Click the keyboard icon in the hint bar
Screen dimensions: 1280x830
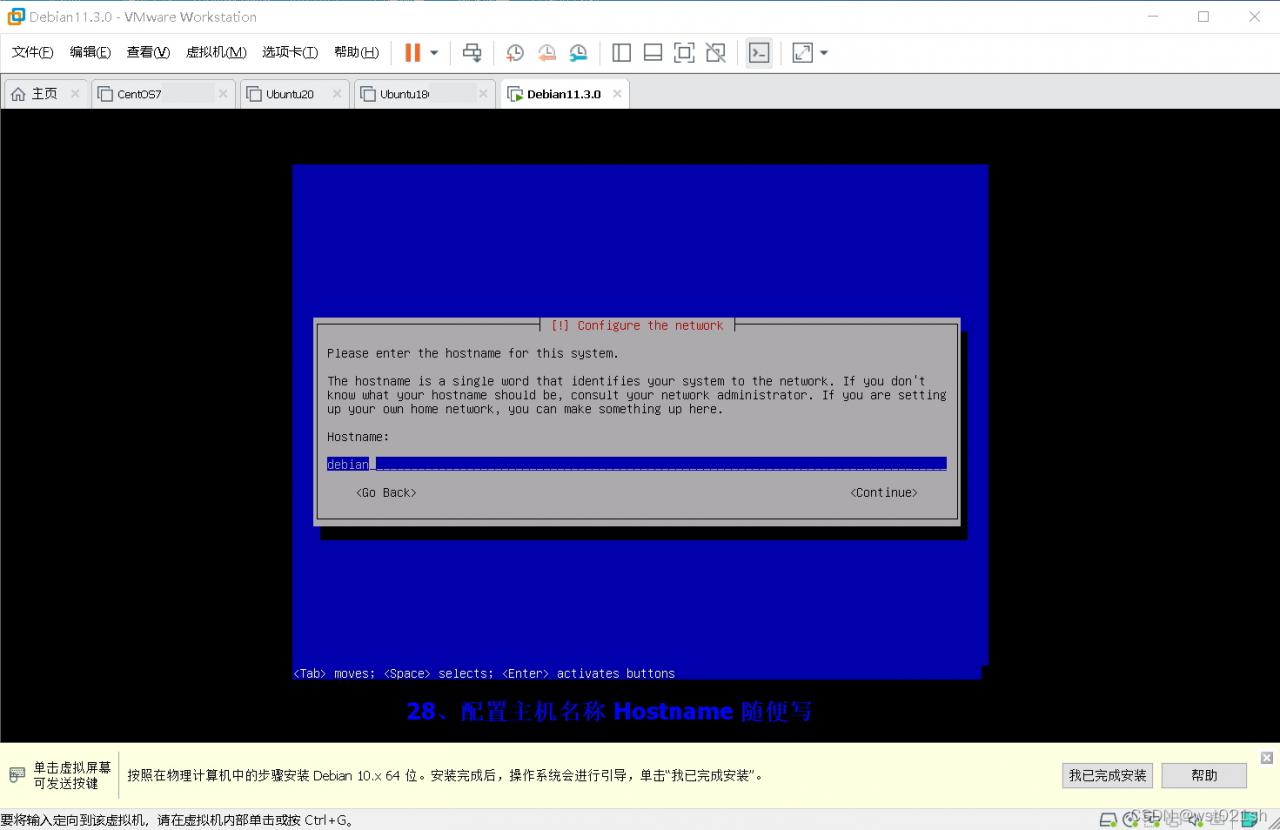pos(17,775)
